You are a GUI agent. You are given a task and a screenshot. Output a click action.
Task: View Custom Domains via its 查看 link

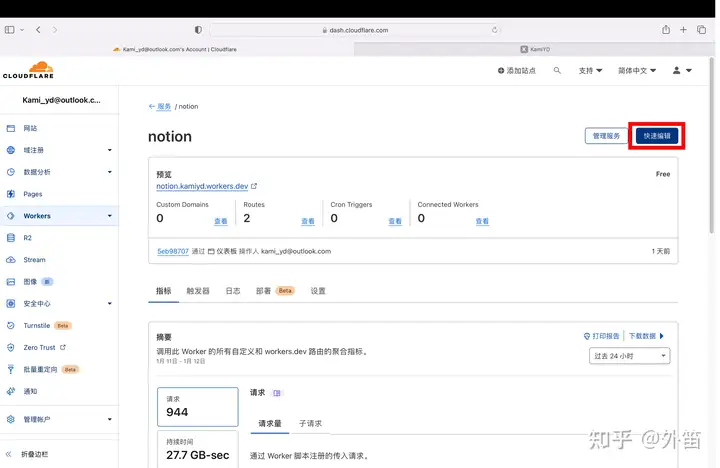coord(221,221)
